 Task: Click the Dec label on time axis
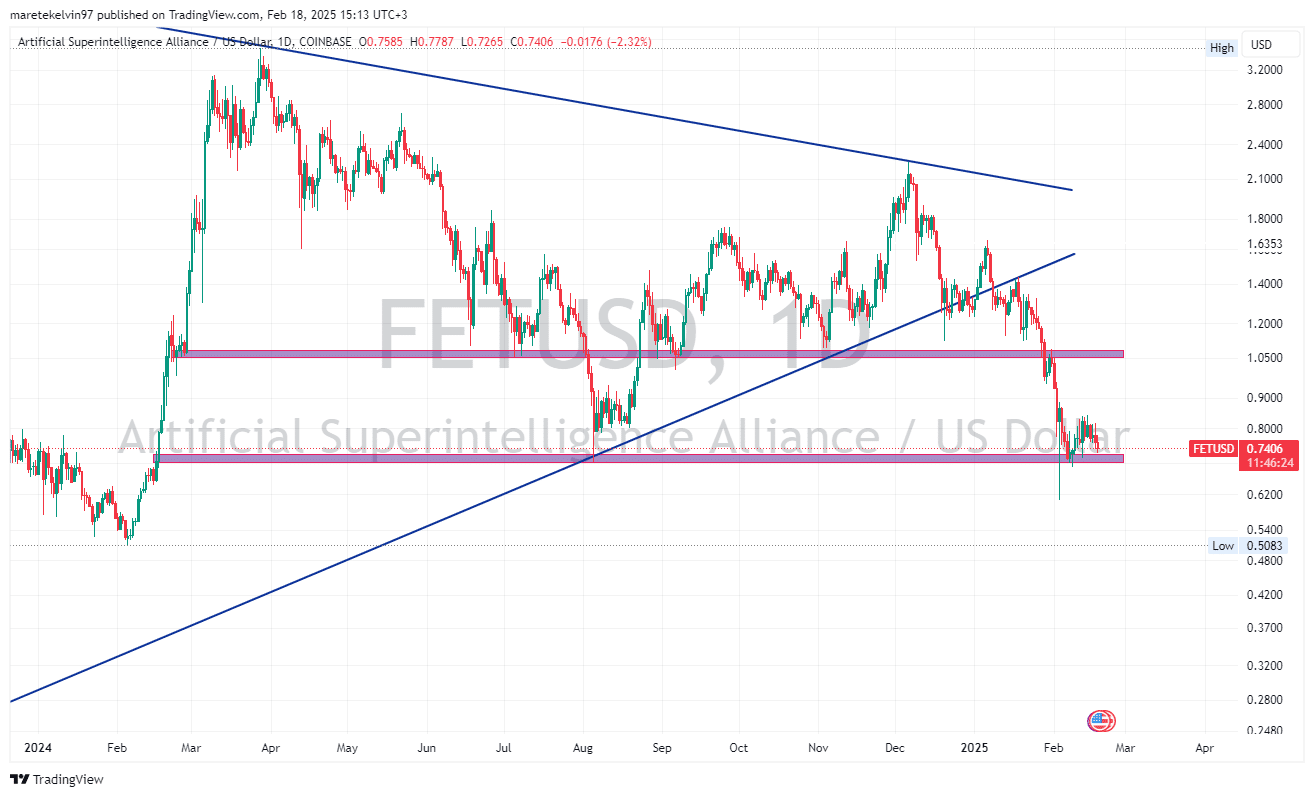click(x=895, y=748)
